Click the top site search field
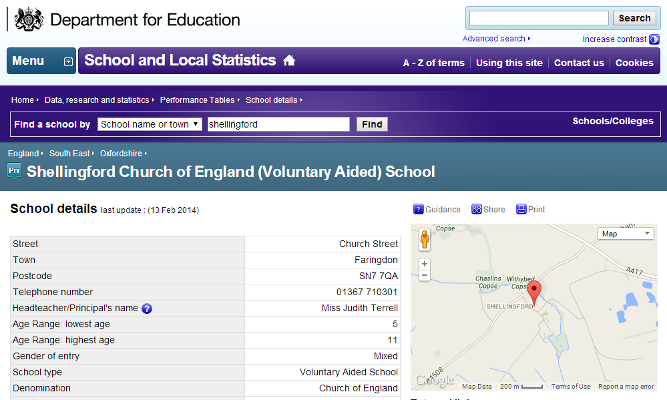Image resolution: width=667 pixels, height=400 pixels. [539, 18]
